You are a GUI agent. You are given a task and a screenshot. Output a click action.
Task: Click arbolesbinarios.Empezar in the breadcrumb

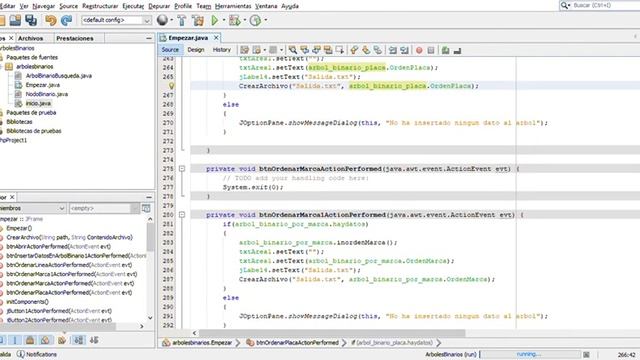coord(202,342)
